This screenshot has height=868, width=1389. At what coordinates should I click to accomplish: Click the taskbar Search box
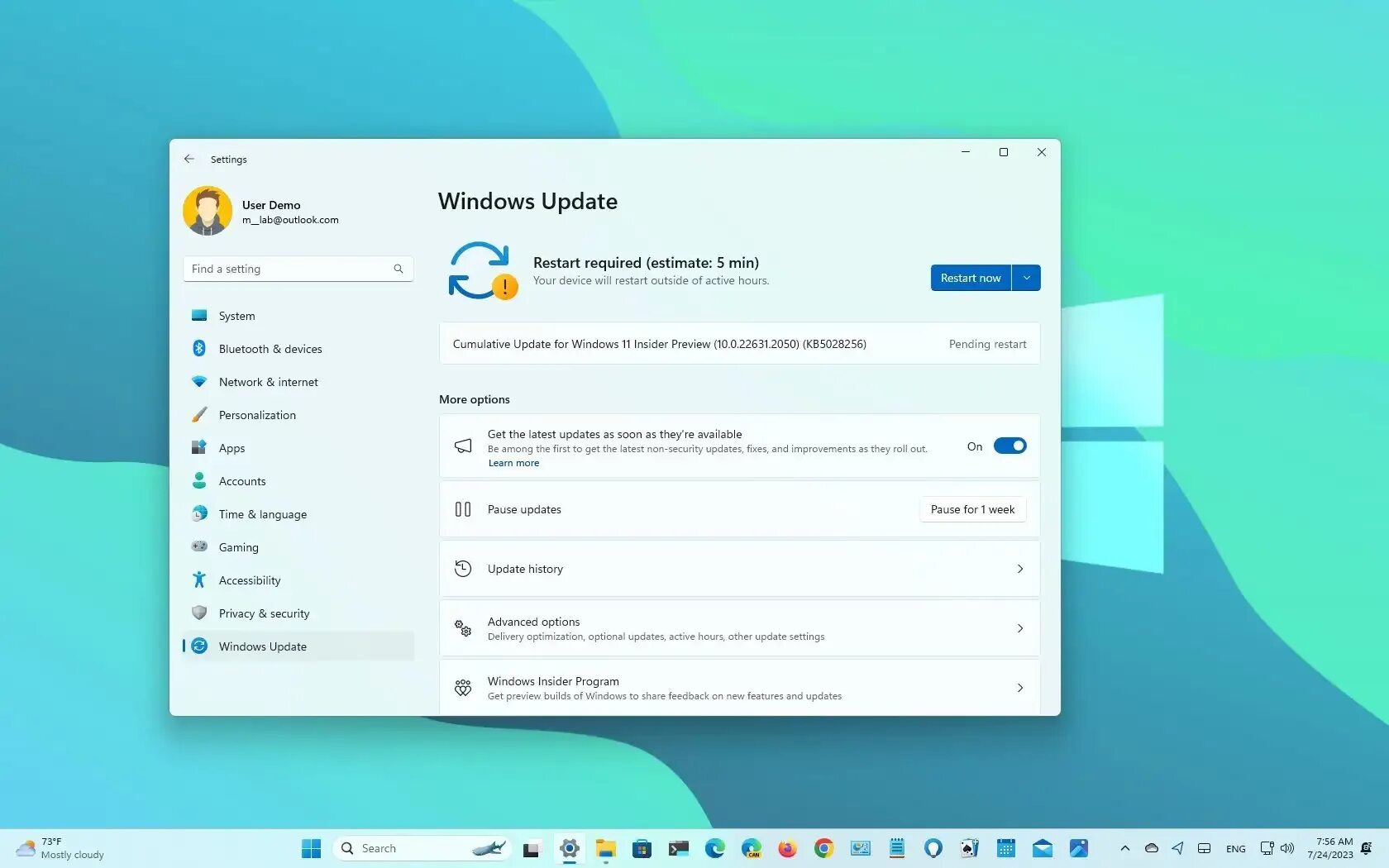421,848
